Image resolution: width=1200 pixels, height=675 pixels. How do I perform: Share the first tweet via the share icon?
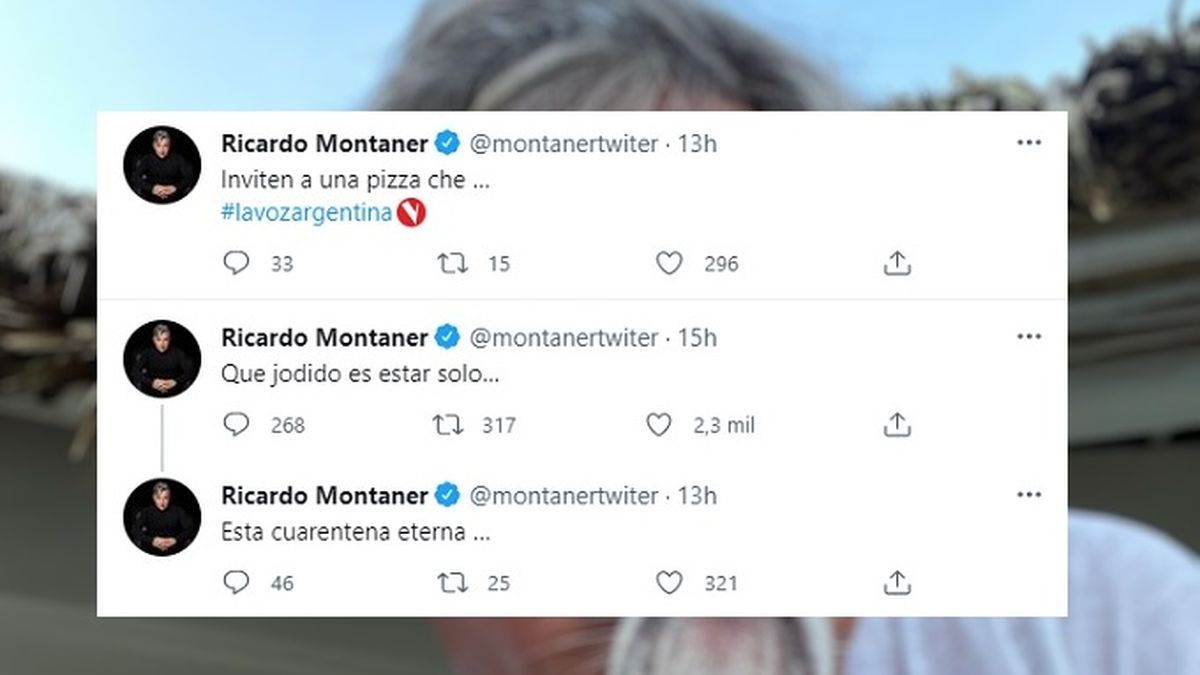(x=897, y=263)
